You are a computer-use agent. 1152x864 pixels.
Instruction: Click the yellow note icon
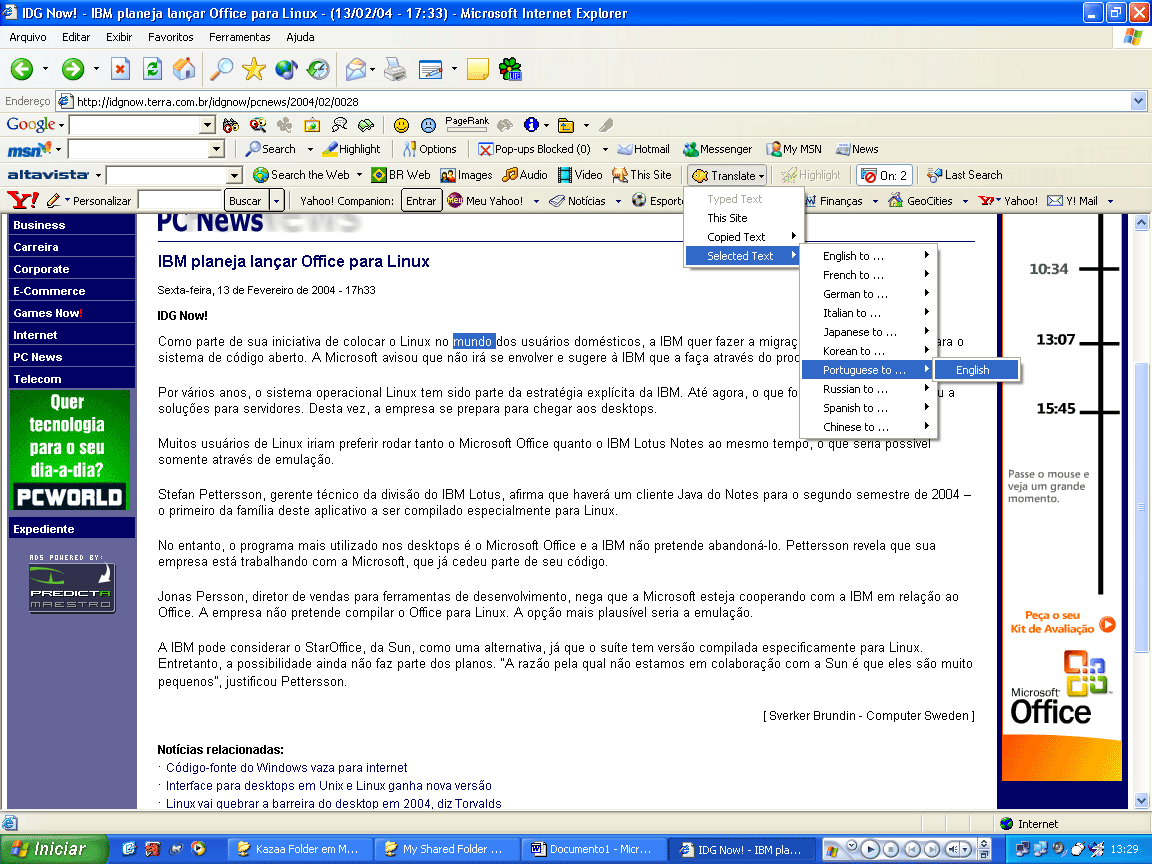click(478, 69)
